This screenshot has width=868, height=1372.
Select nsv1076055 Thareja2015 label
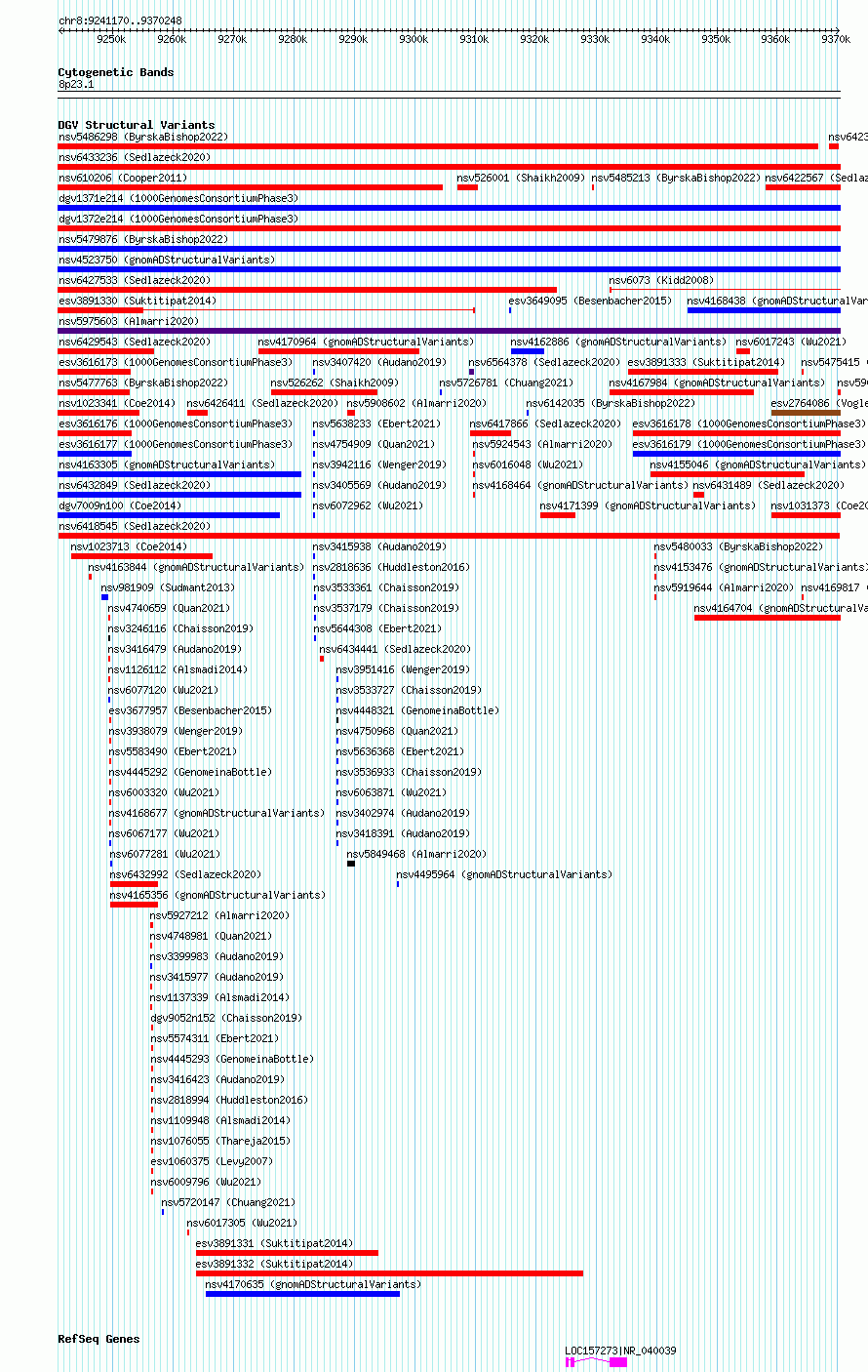pyautogui.click(x=219, y=1141)
